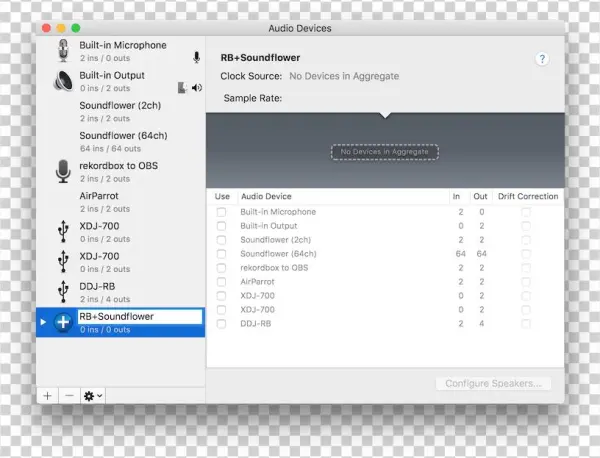Click the Sample Rate label
Image resolution: width=600 pixels, height=458 pixels.
[x=253, y=98]
